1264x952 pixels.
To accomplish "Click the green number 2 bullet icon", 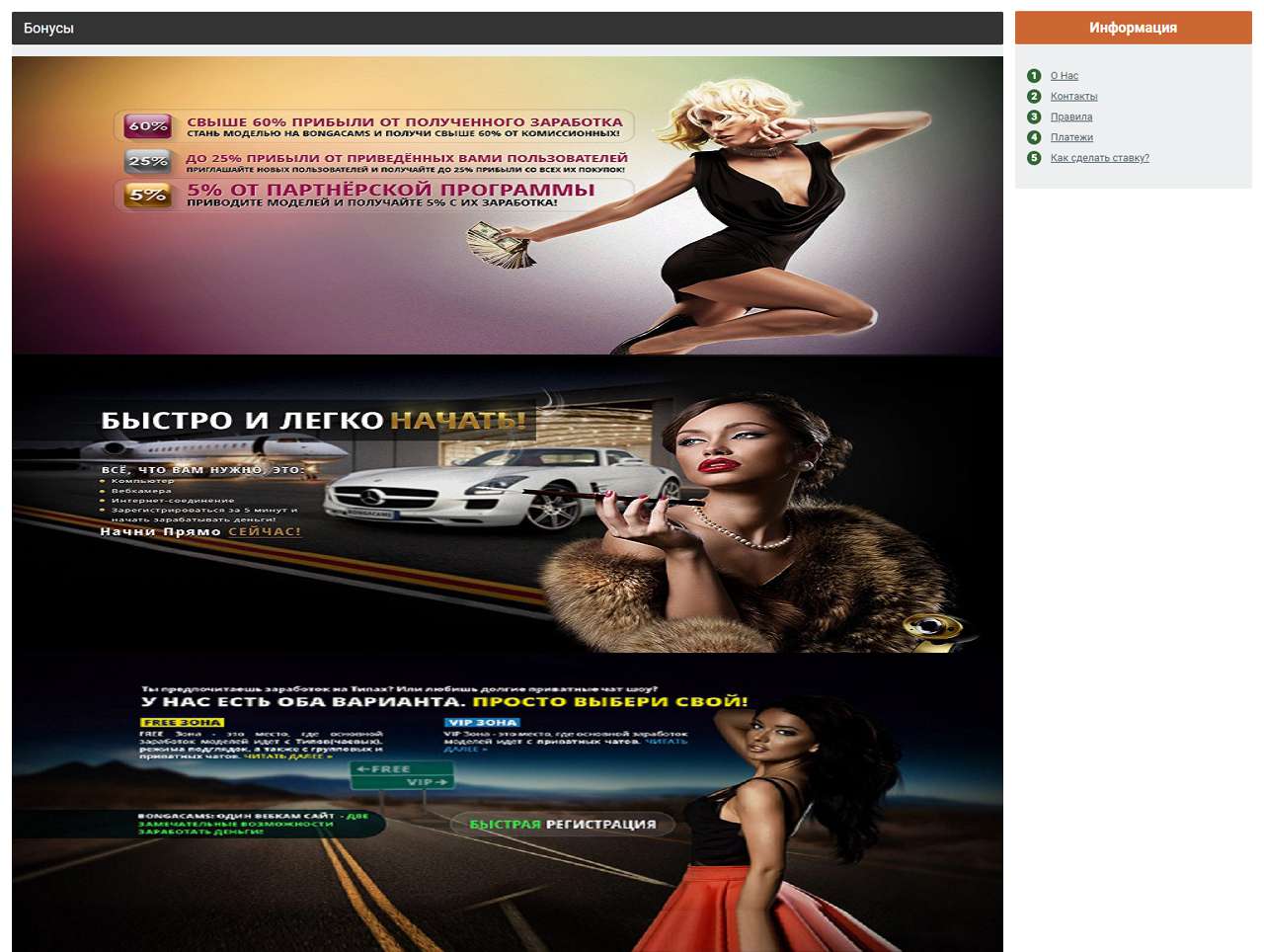I will point(1034,97).
